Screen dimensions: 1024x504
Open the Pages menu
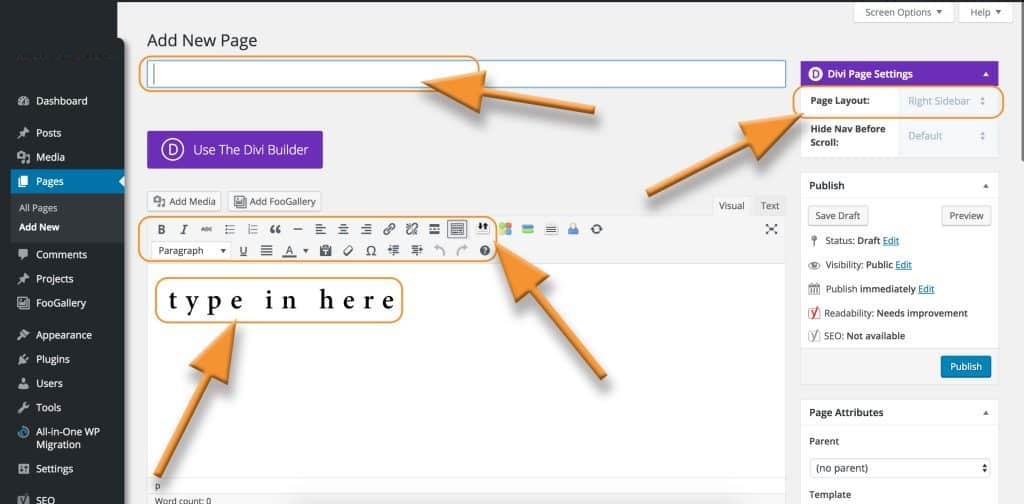tap(50, 181)
